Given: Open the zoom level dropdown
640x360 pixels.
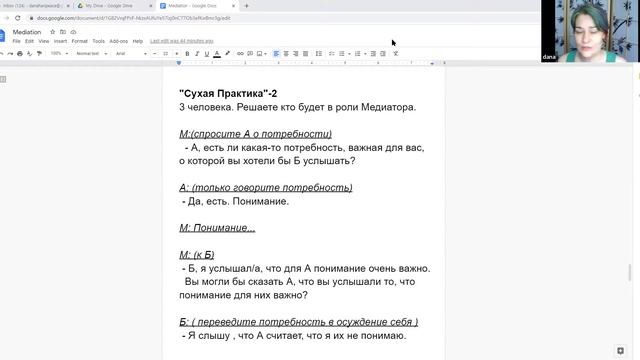Looking at the screenshot, I should 59,53.
